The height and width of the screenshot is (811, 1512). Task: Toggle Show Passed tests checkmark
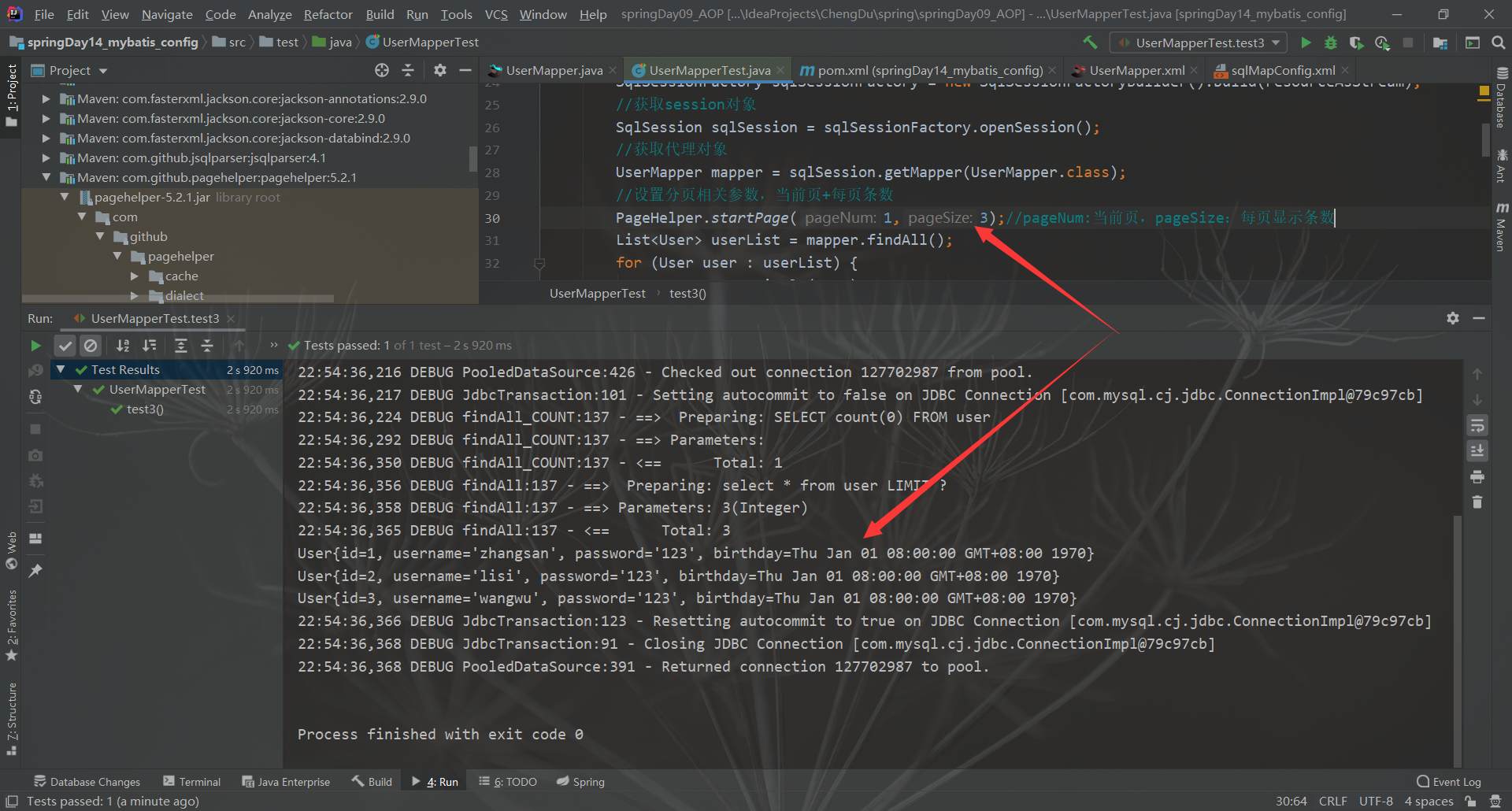[65, 345]
